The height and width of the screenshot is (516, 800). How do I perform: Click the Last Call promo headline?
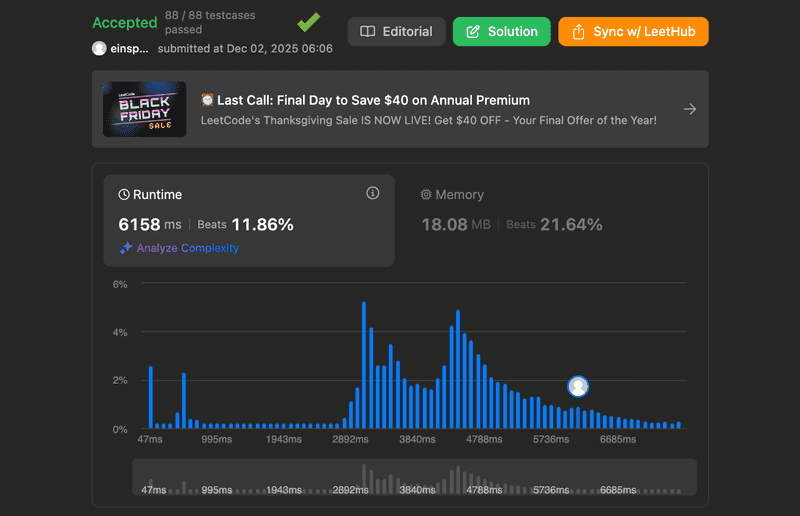[x=365, y=100]
